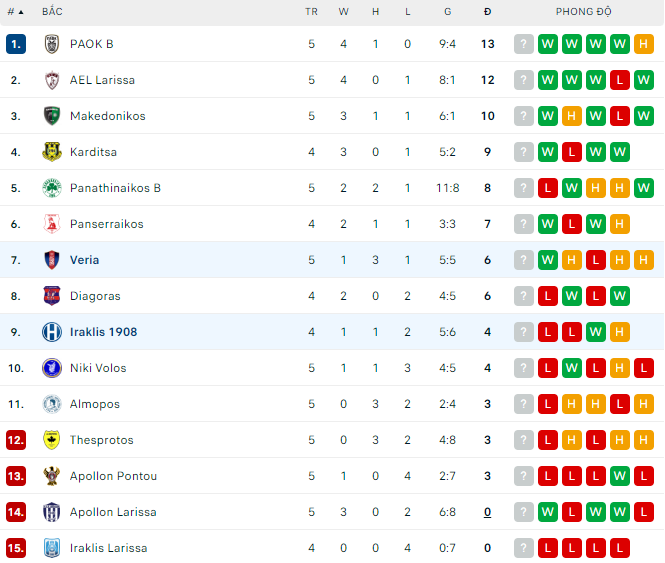Click the AEL Larissa team crest
This screenshot has width=665, height=563.
click(x=52, y=80)
